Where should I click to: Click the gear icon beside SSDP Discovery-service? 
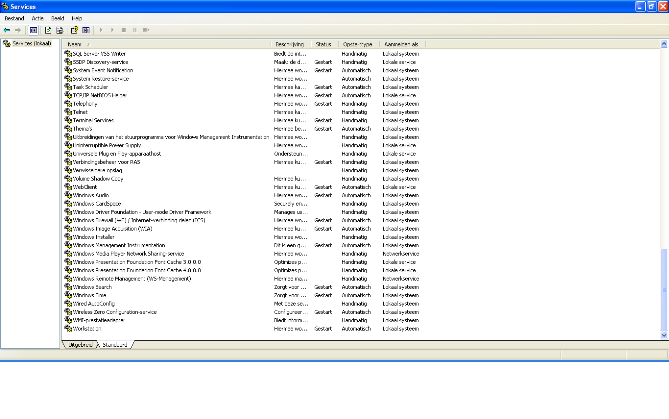coord(68,62)
